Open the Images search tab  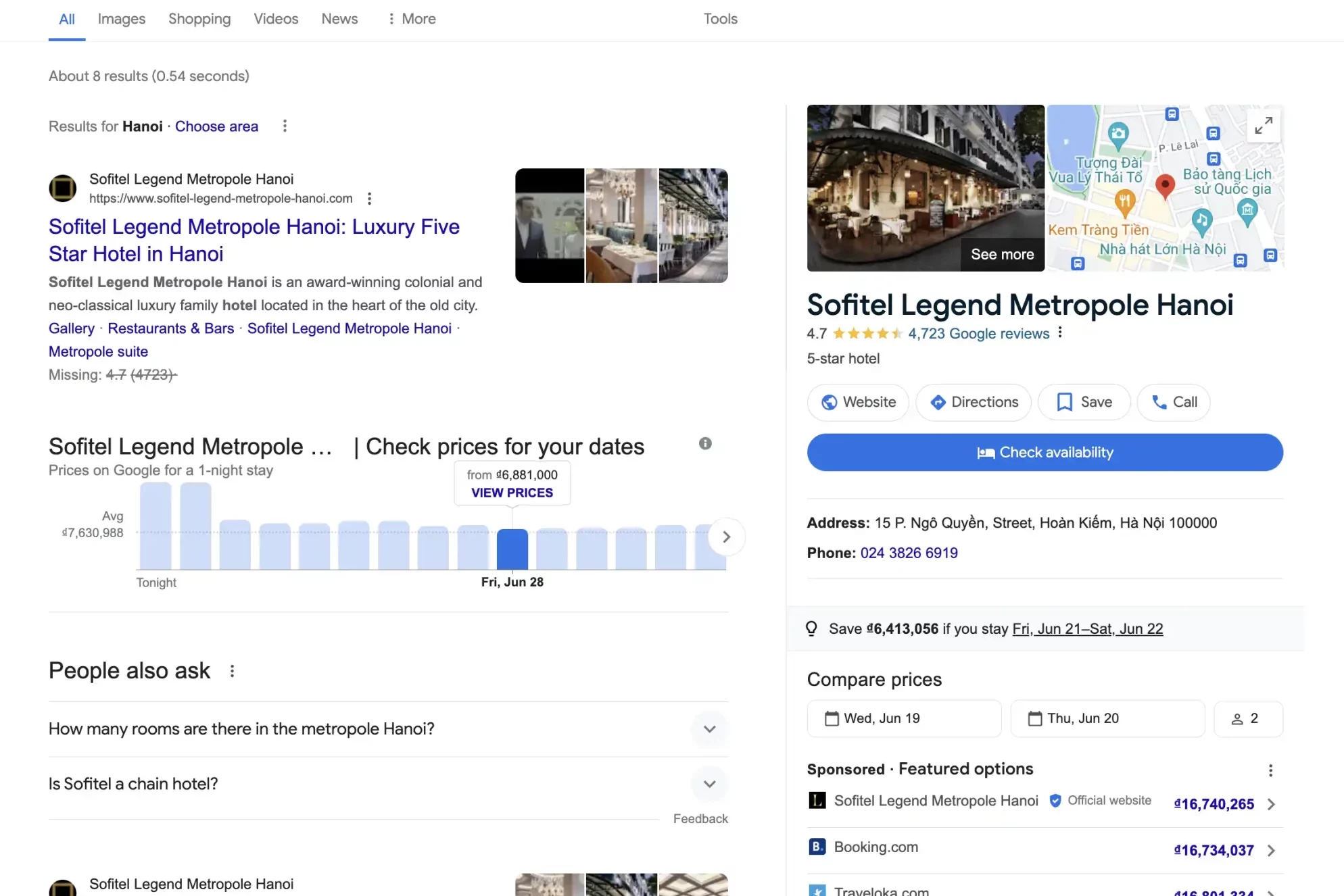point(121,19)
